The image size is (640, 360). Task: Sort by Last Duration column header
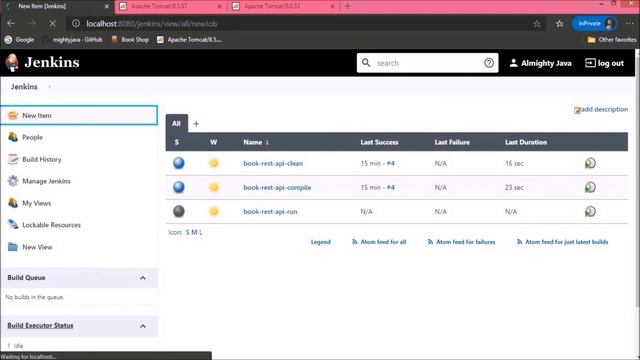coord(526,142)
